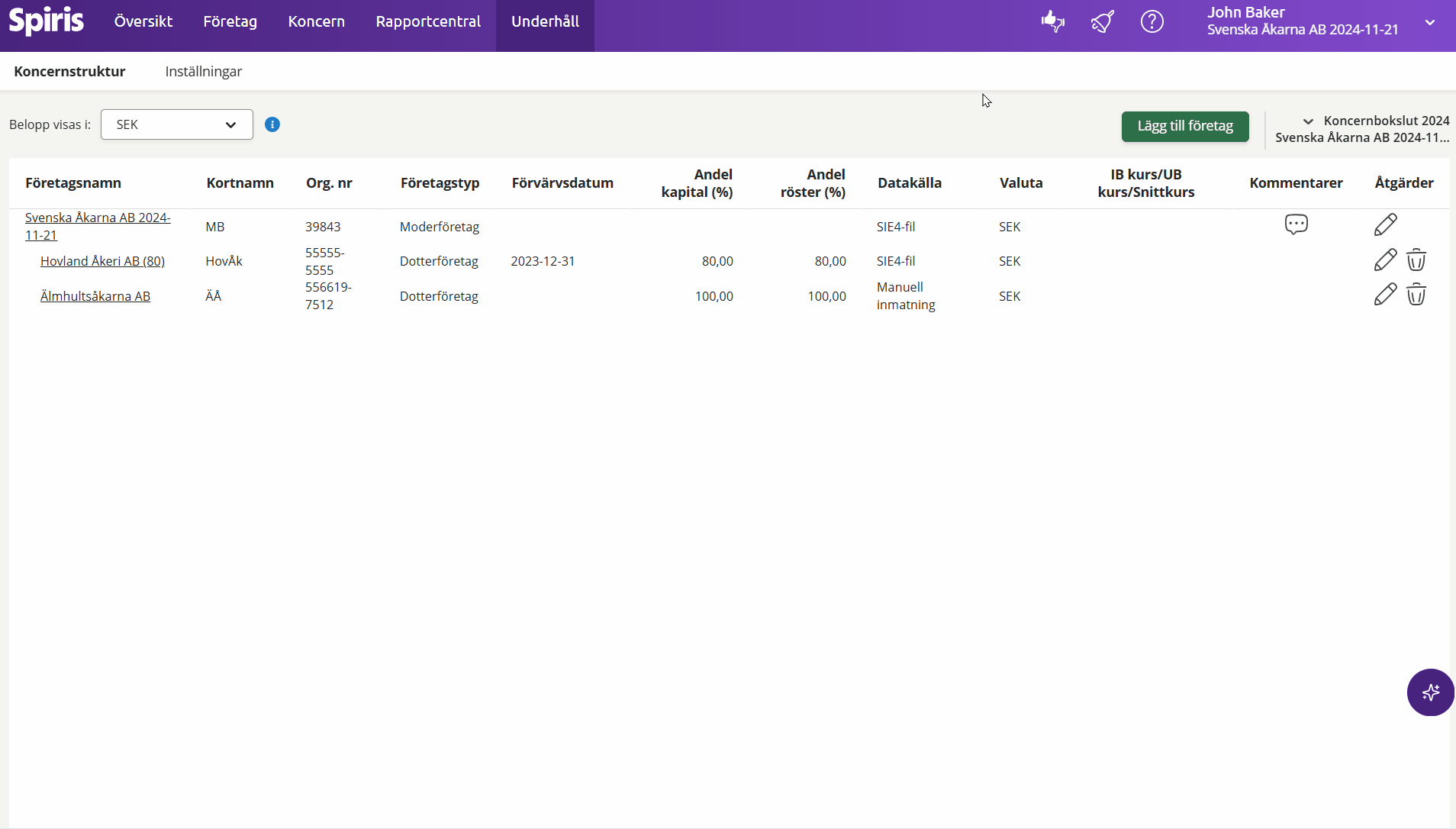Screen dimensions: 1456x829
Task: Open the Hovland Åkeri AB (80) link
Action: pyautogui.click(x=102, y=261)
